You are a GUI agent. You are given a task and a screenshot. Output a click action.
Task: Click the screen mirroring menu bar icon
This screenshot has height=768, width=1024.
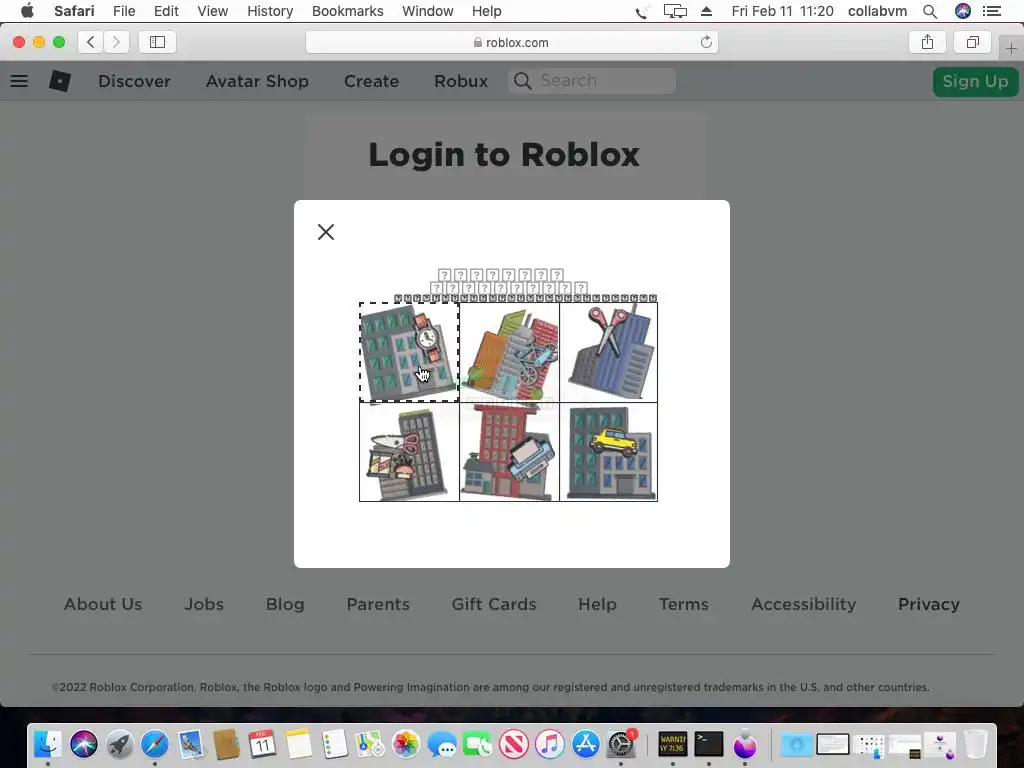(x=675, y=11)
